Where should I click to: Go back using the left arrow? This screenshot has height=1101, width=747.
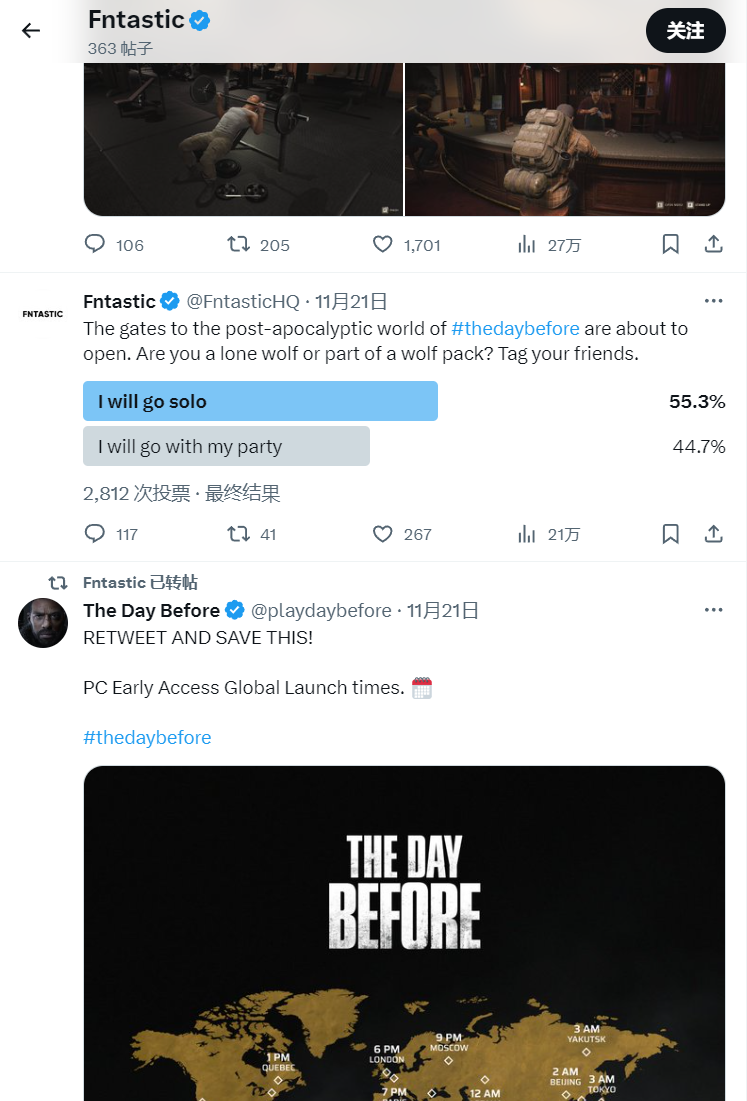click(31, 30)
